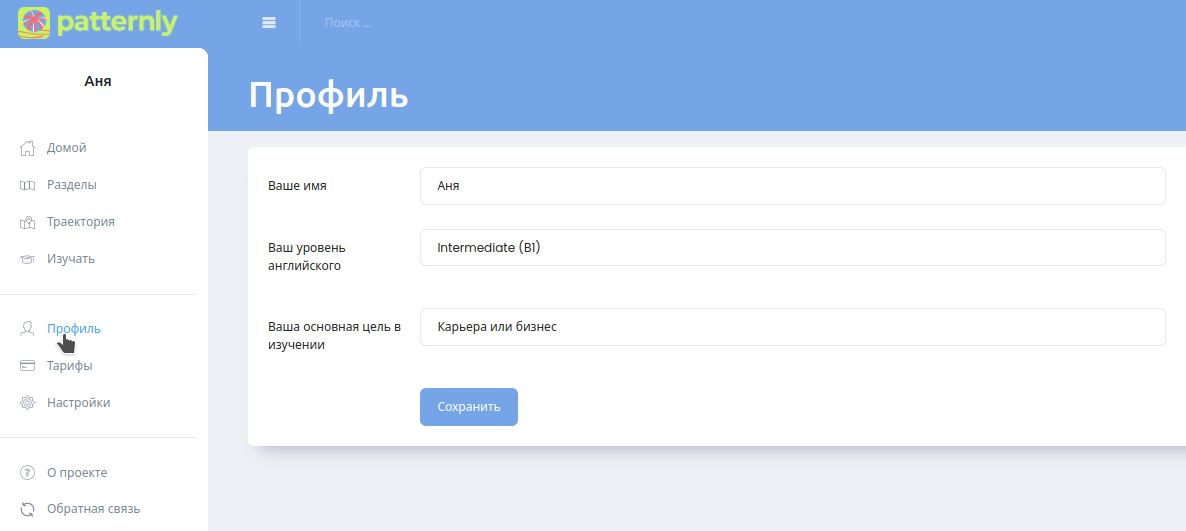Viewport: 1186px width, 531px height.
Task: Open the main learning goal dropdown
Action: click(x=792, y=327)
